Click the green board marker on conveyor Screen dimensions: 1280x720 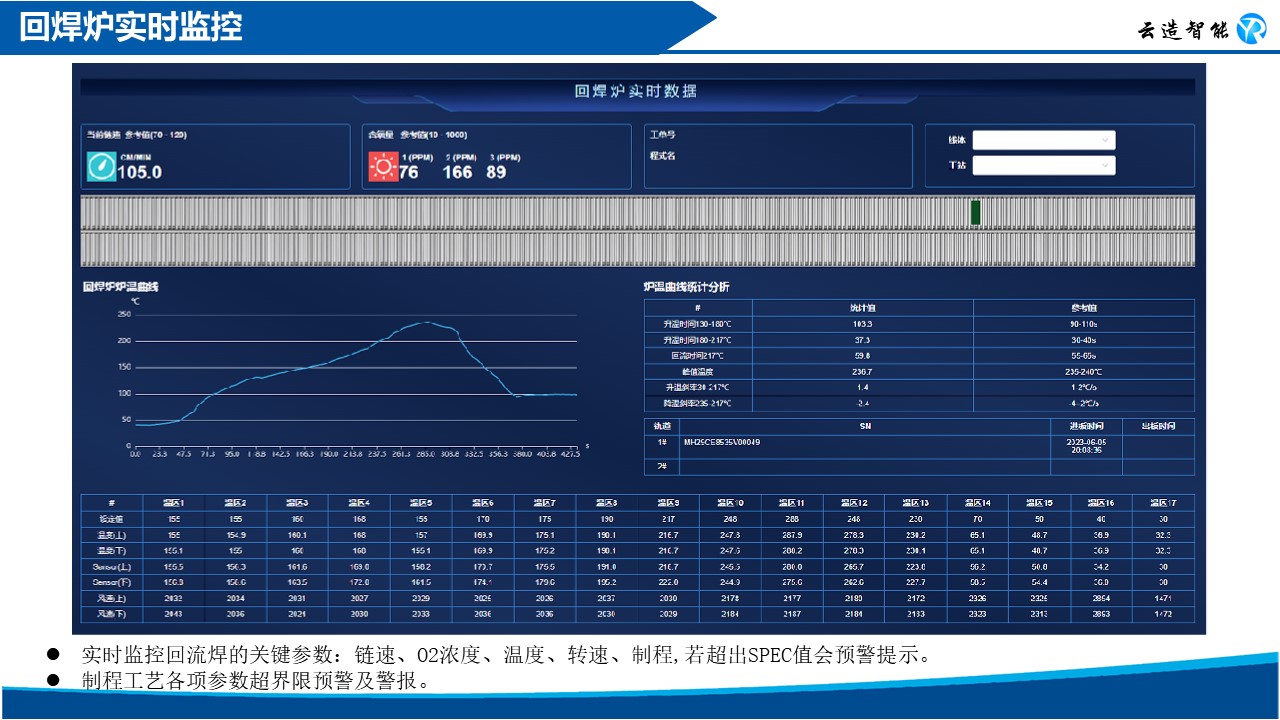click(975, 212)
